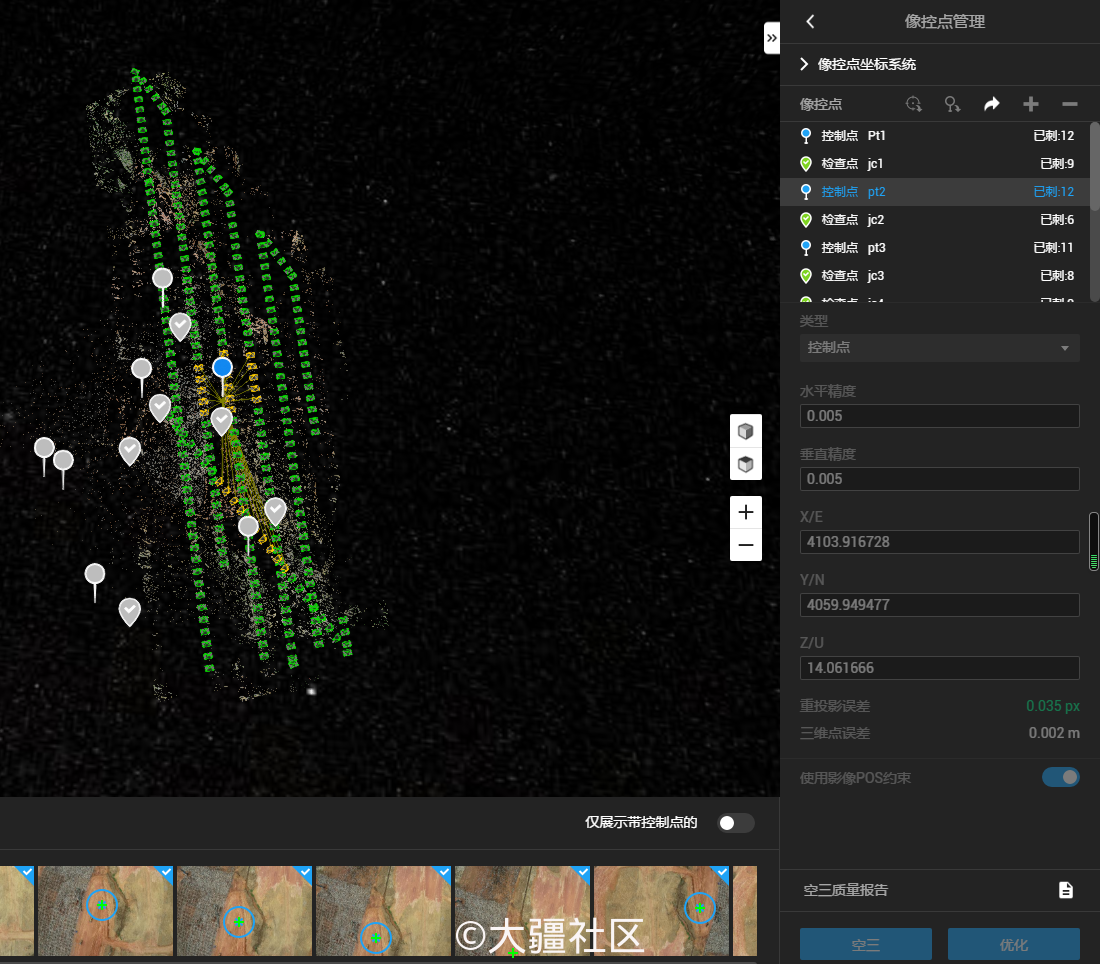Image resolution: width=1100 pixels, height=964 pixels.
Task: Click the upper 3D cube view icon
Action: tap(745, 431)
